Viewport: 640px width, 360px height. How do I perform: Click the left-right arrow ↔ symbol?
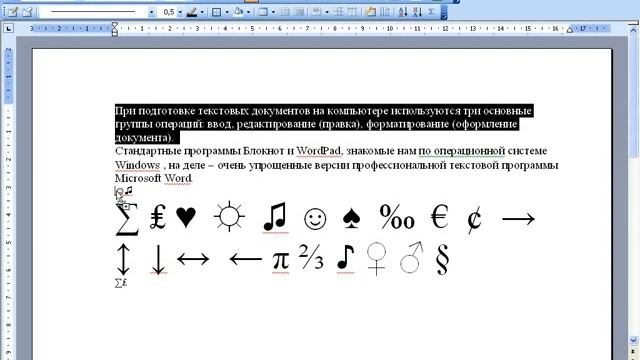[x=193, y=259]
